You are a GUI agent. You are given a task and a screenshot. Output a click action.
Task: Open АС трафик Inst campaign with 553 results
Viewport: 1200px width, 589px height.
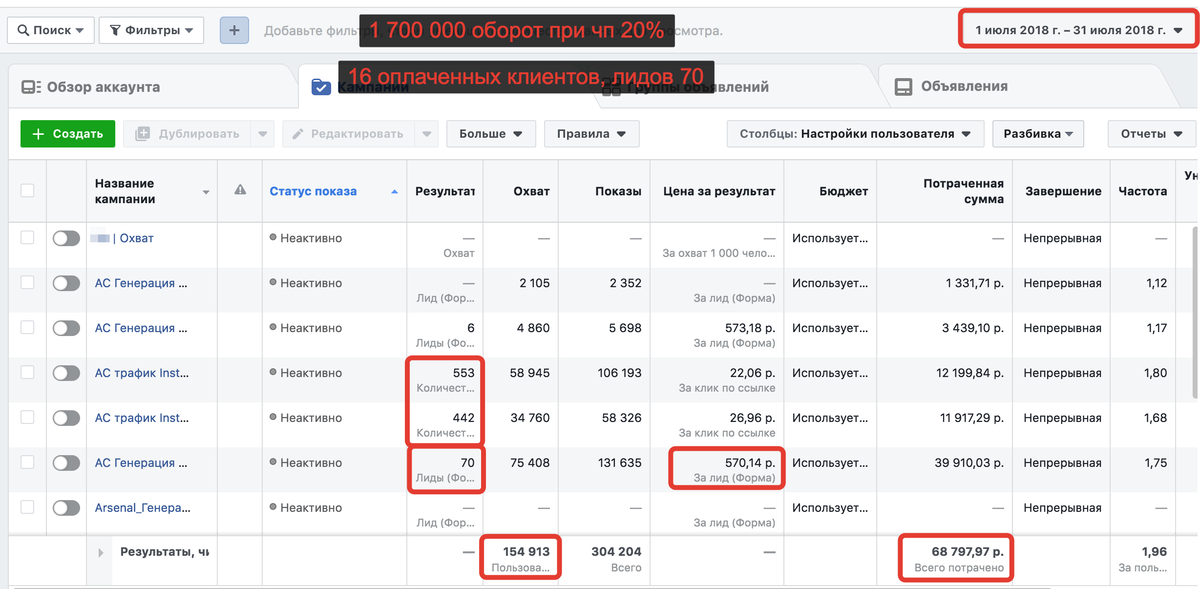(x=141, y=373)
